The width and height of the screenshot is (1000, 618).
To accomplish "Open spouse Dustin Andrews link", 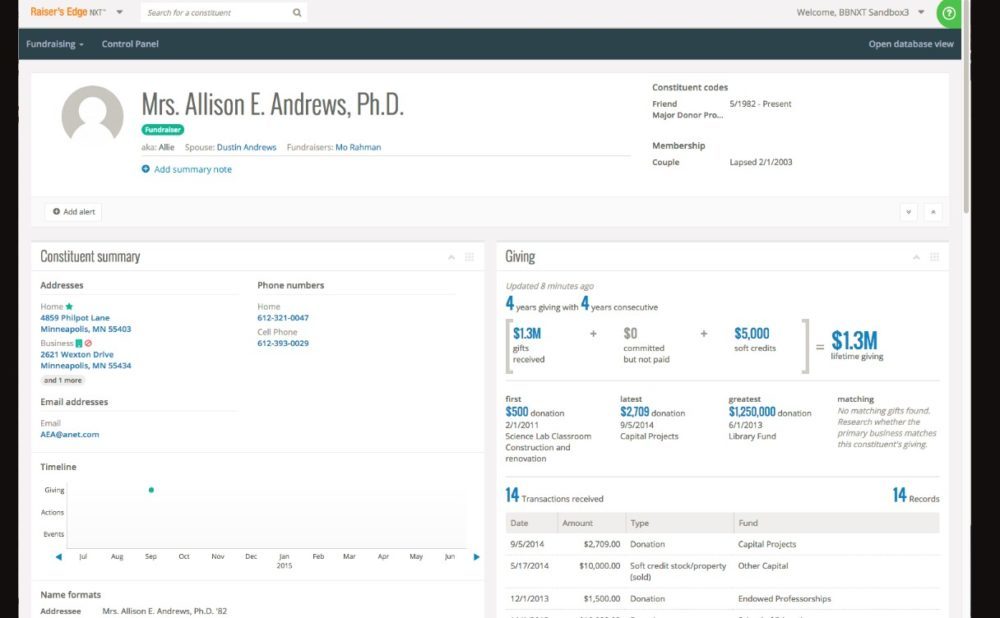I will 246,147.
